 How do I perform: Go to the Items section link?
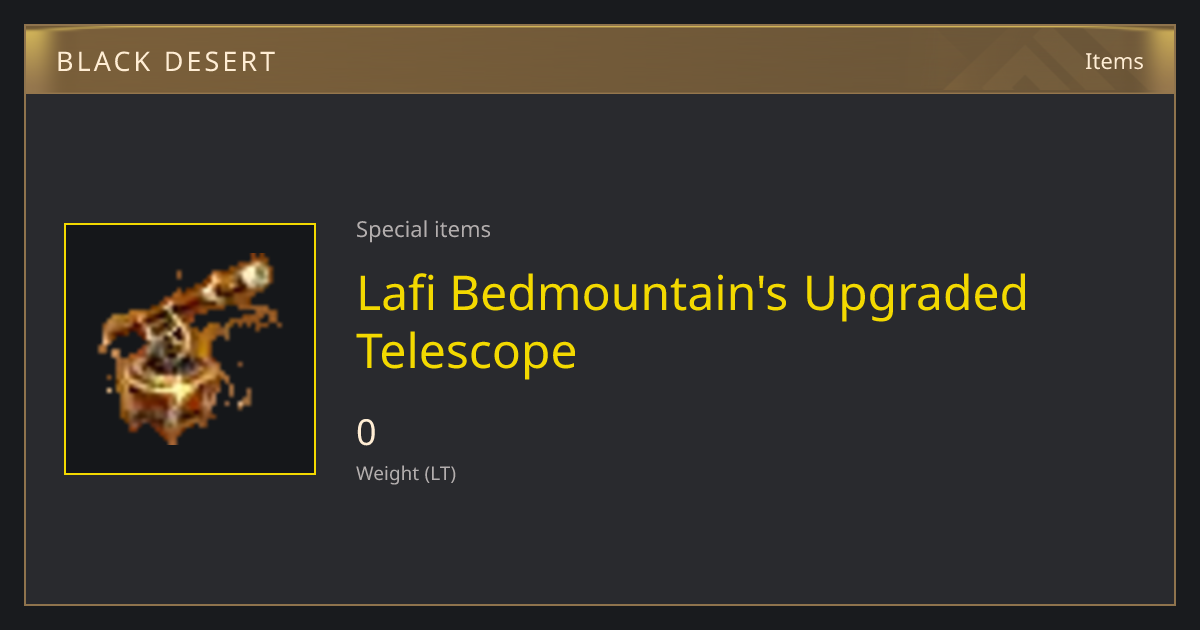pyautogui.click(x=1114, y=61)
